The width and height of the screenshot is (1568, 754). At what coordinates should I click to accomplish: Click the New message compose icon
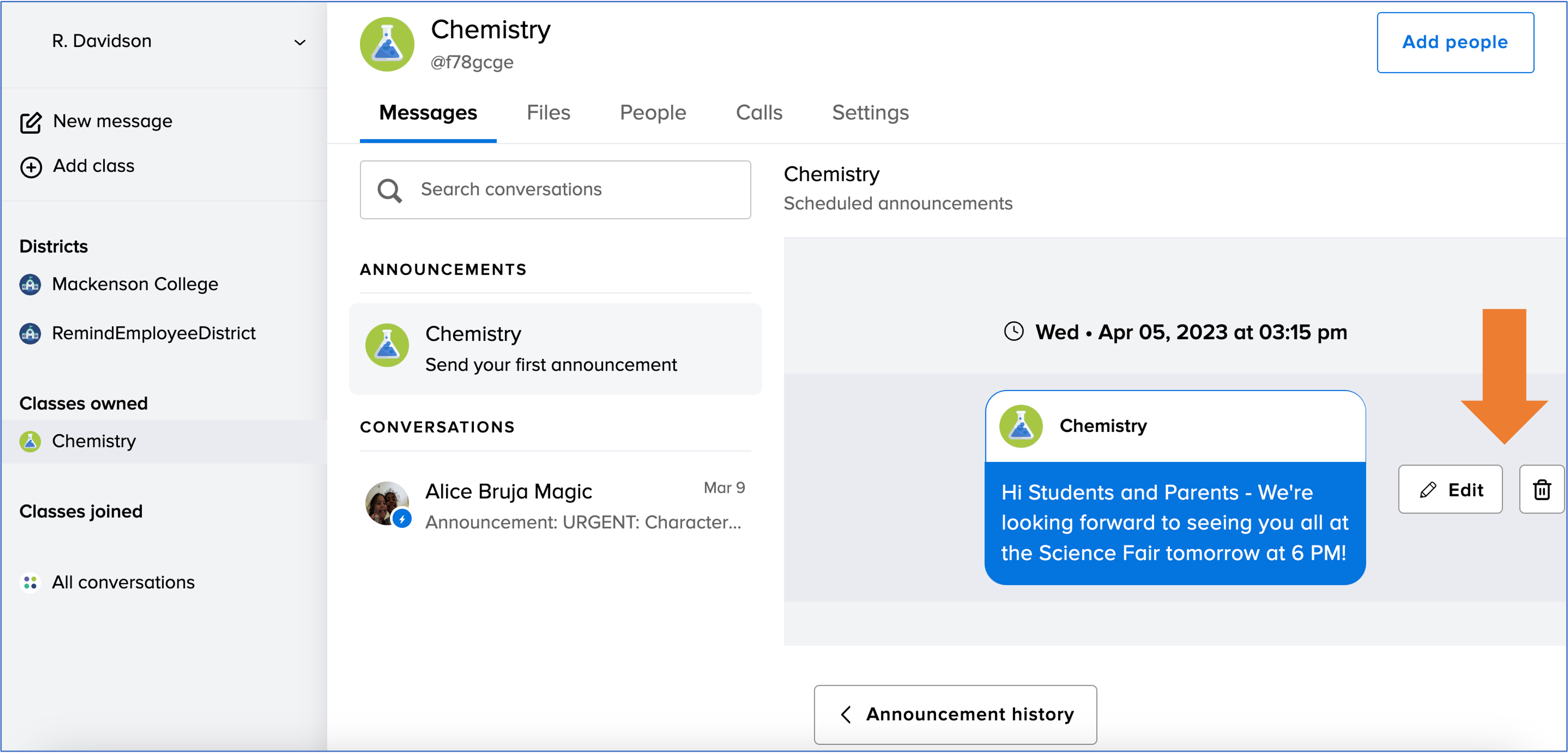[31, 122]
